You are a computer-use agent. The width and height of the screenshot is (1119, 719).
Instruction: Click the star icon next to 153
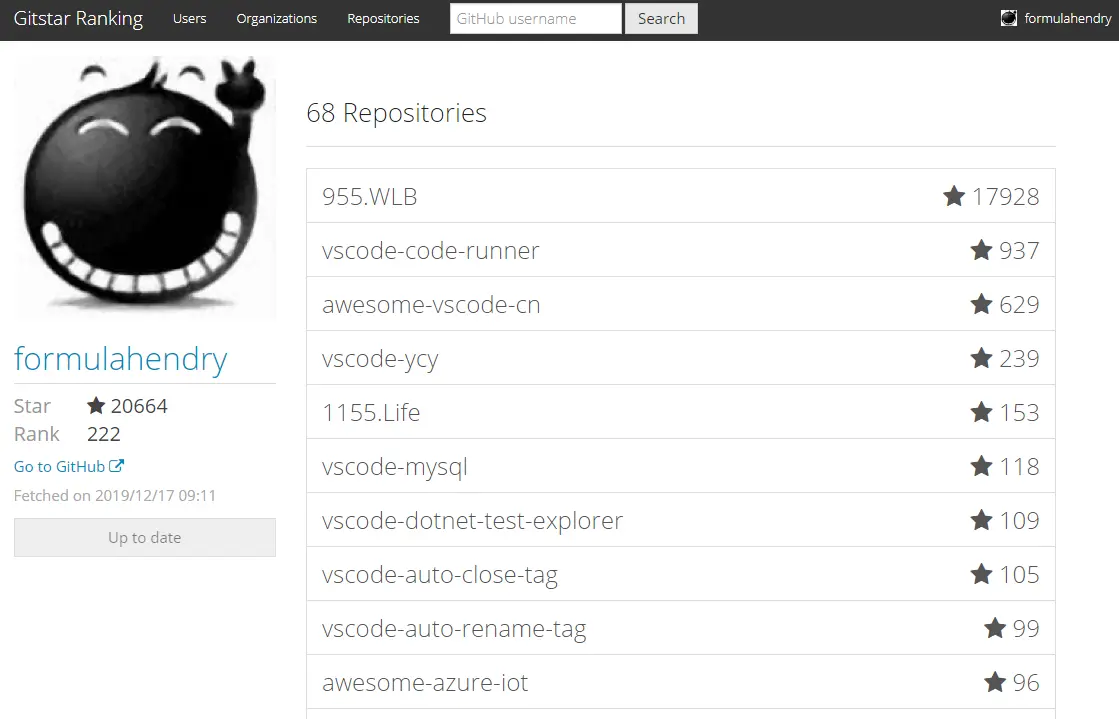[981, 412]
